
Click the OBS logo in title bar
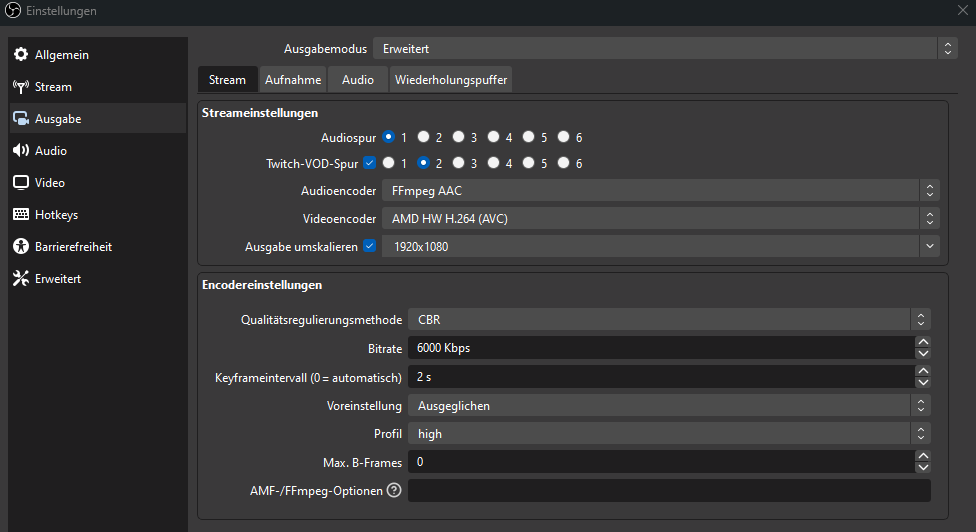pyautogui.click(x=12, y=11)
